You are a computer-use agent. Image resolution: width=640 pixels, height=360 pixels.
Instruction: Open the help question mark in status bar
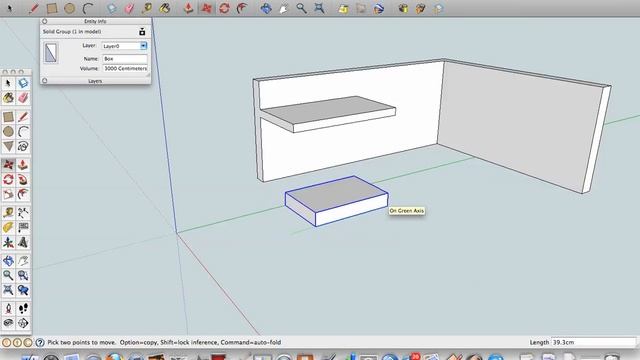40,342
